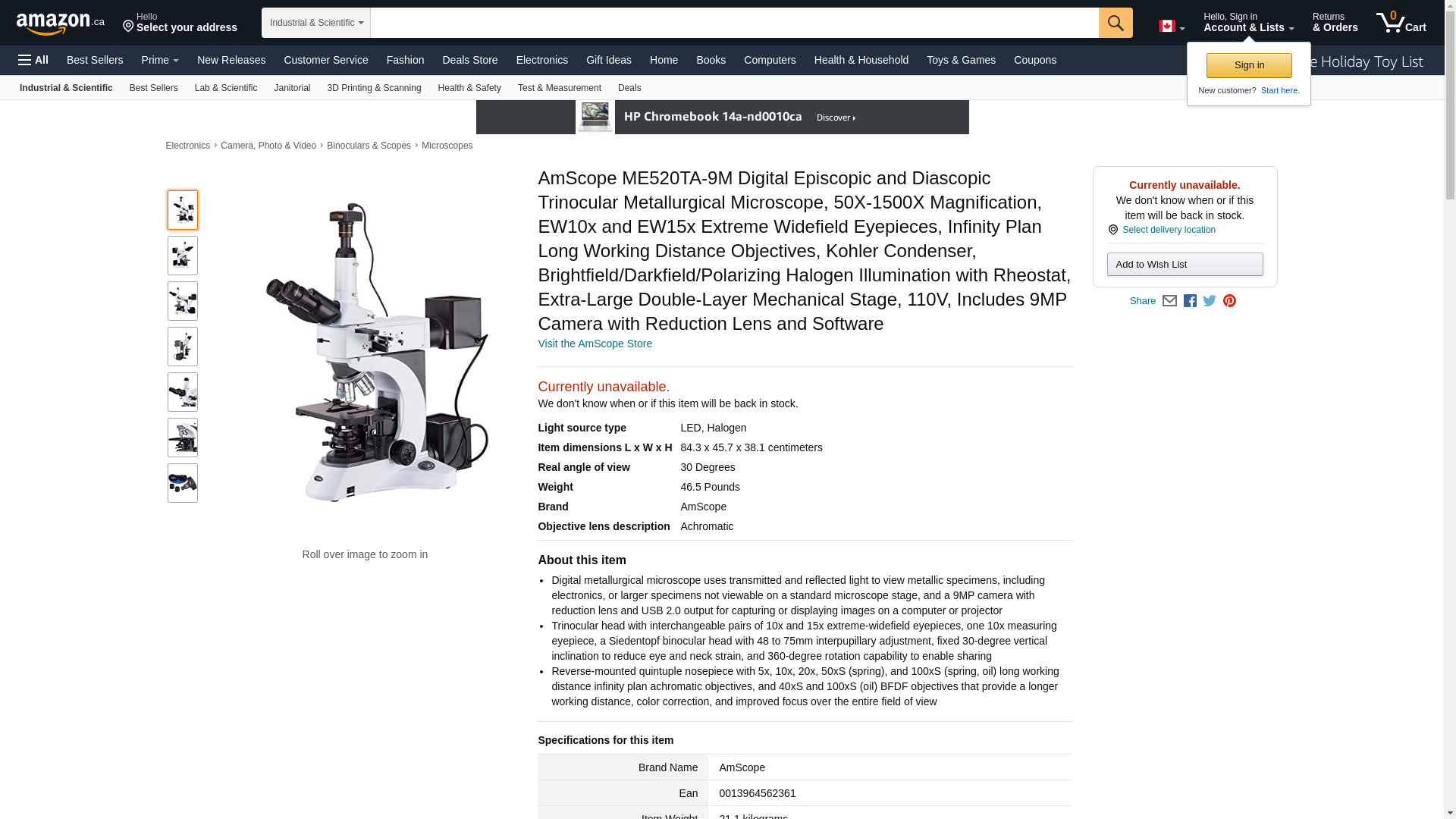Click the yellow Sign in button
This screenshot has height=819, width=1456.
[1249, 65]
